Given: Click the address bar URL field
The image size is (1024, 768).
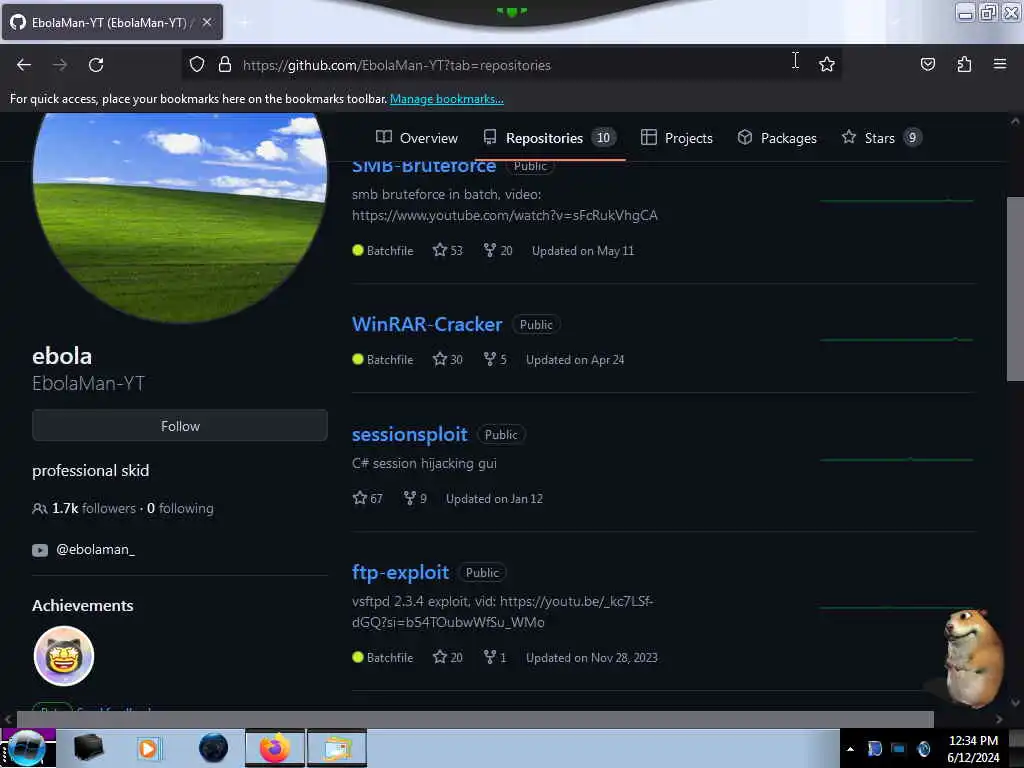Looking at the screenshot, I should pyautogui.click(x=513, y=65).
